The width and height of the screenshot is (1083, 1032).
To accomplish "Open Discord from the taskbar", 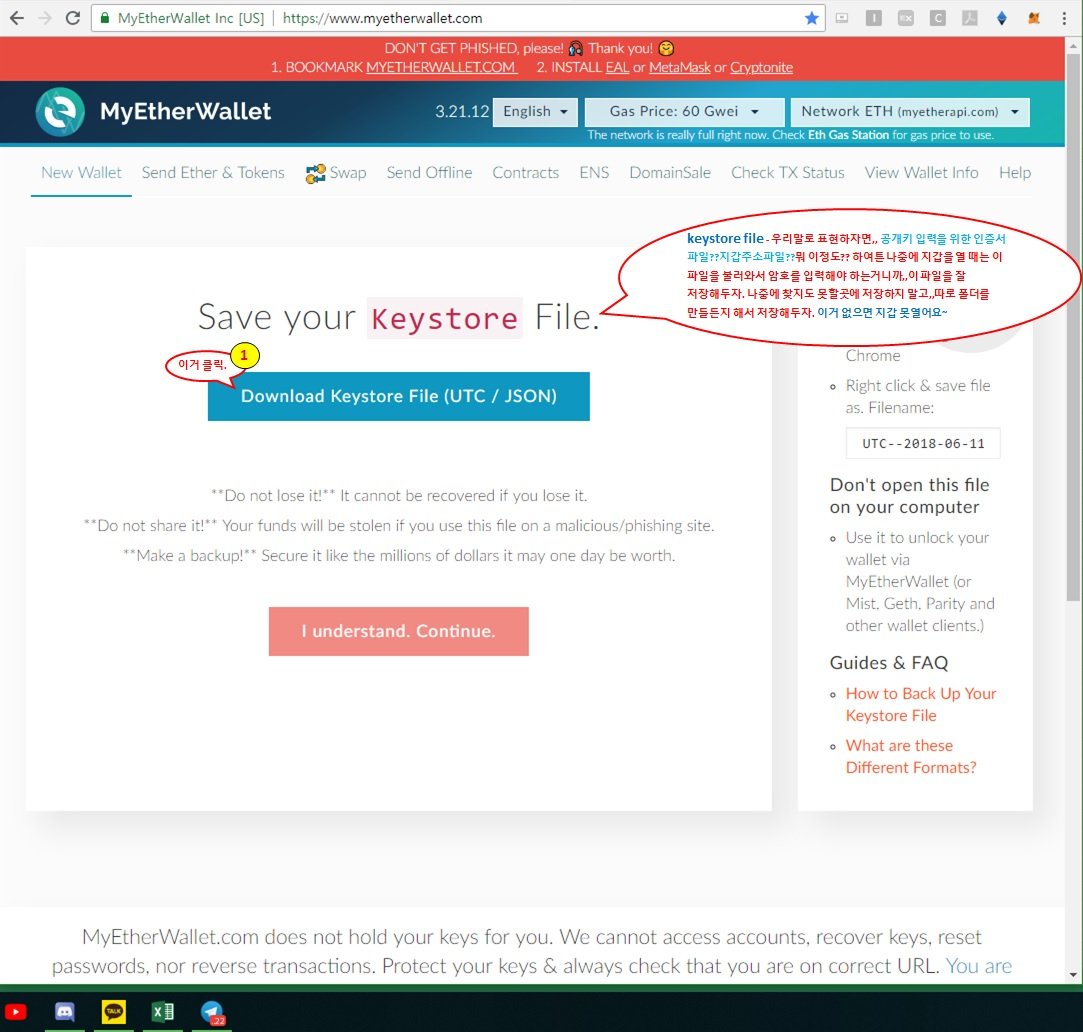I will pos(64,1012).
